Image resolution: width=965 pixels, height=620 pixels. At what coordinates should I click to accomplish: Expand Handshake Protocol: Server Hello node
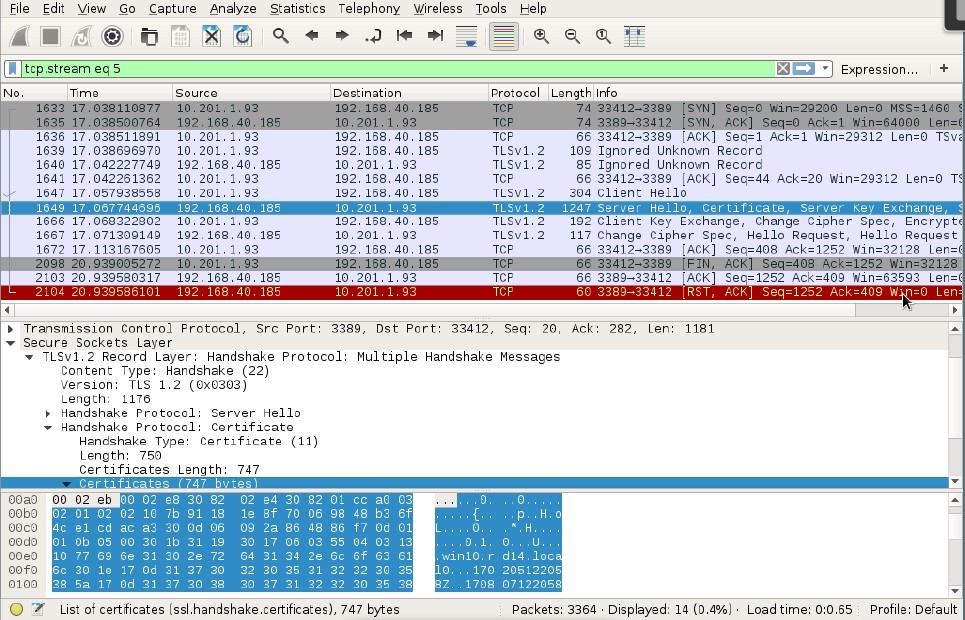pos(48,414)
